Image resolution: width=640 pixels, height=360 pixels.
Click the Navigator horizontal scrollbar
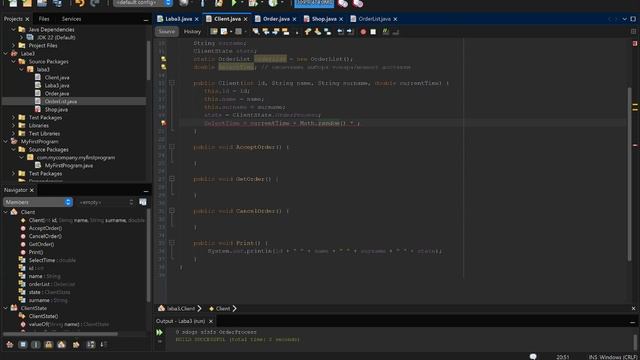(60, 334)
